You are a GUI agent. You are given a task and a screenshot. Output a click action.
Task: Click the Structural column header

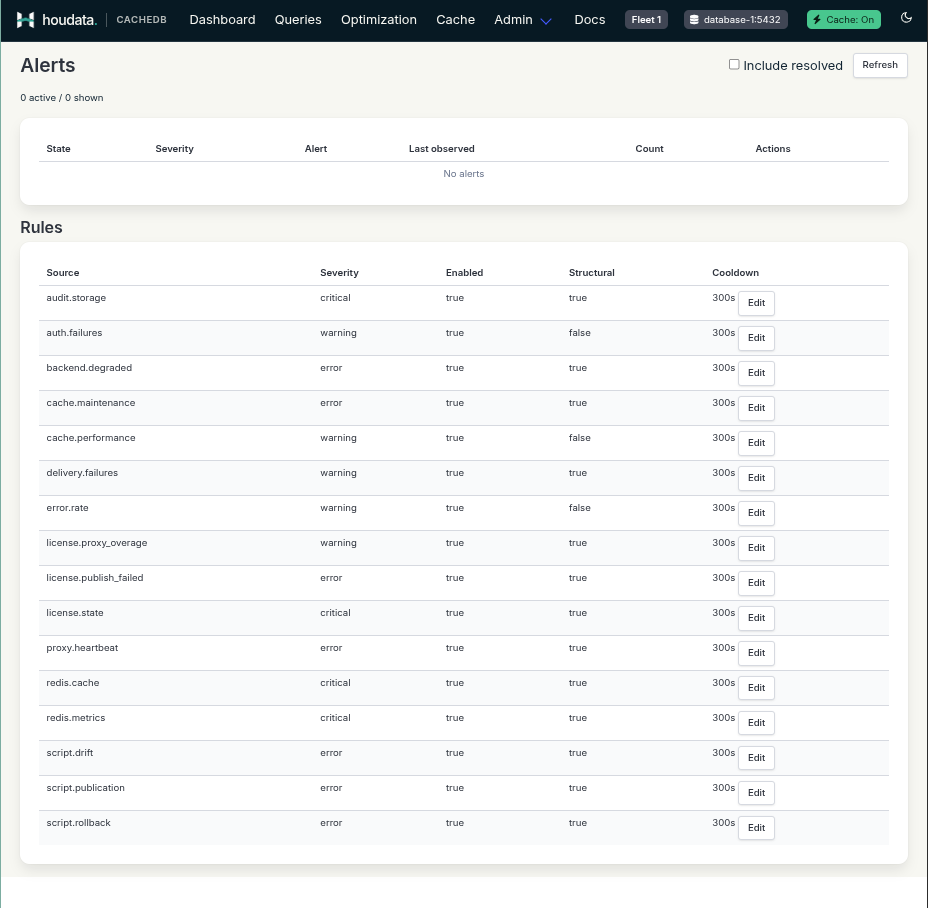(x=591, y=272)
